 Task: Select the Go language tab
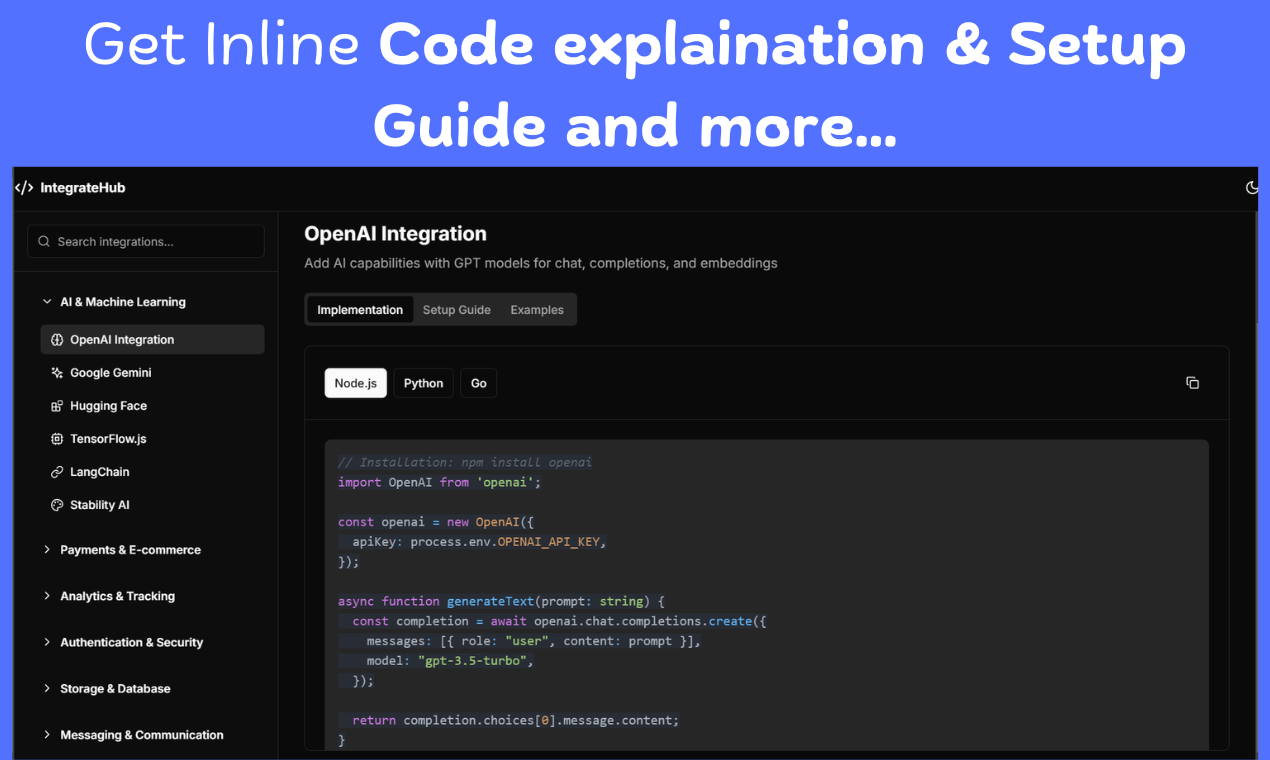(479, 383)
